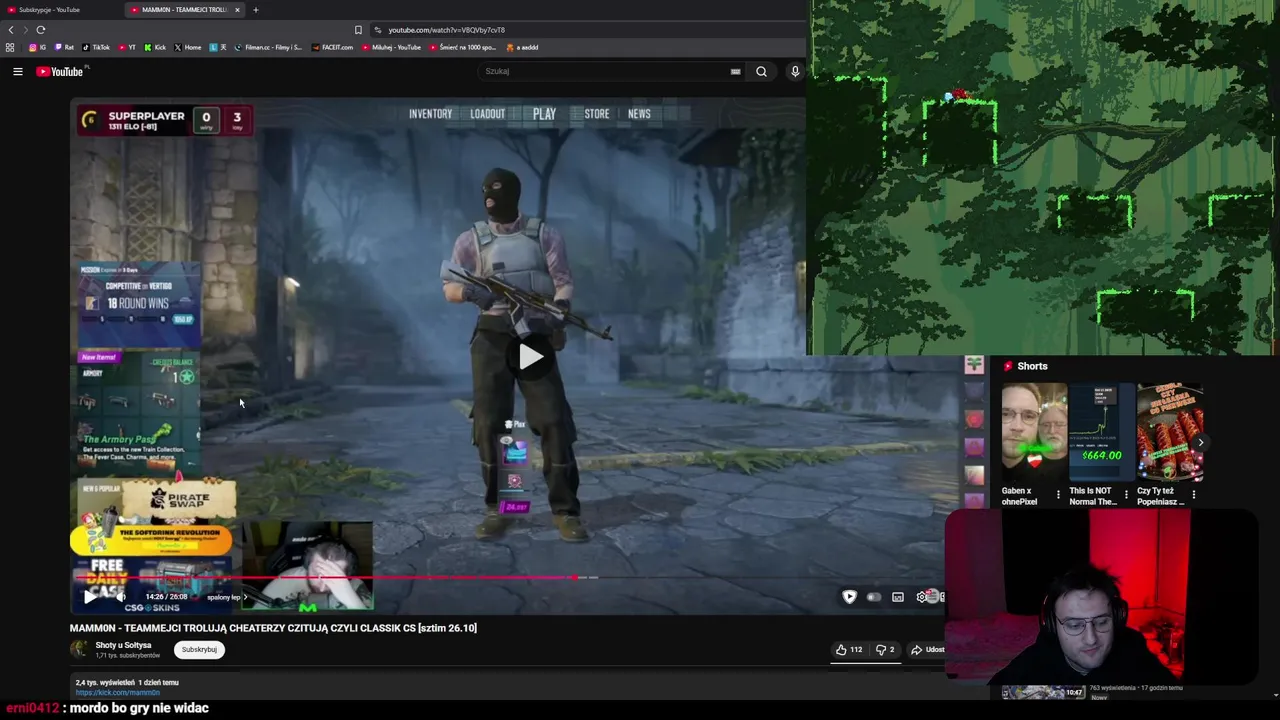Like the video with thumbs up

point(850,650)
